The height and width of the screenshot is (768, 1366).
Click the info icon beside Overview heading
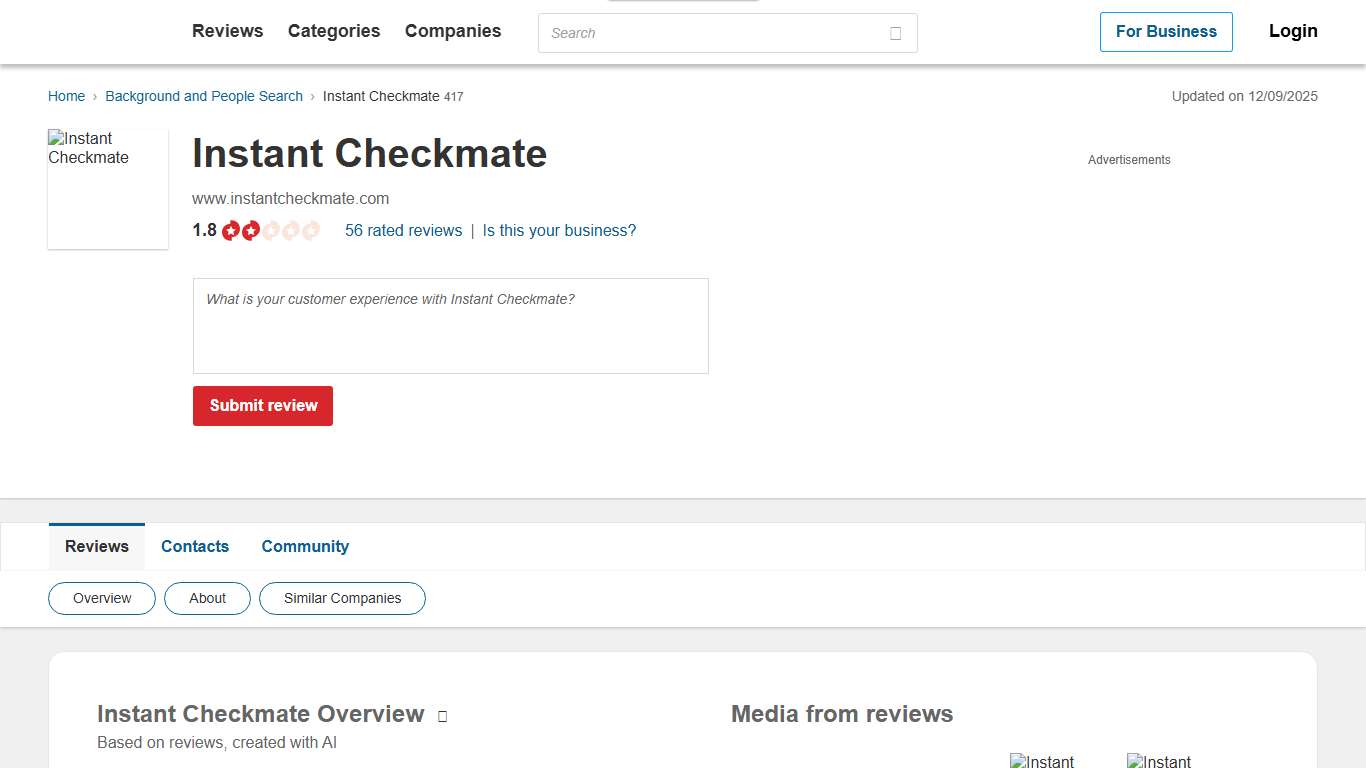pos(442,715)
